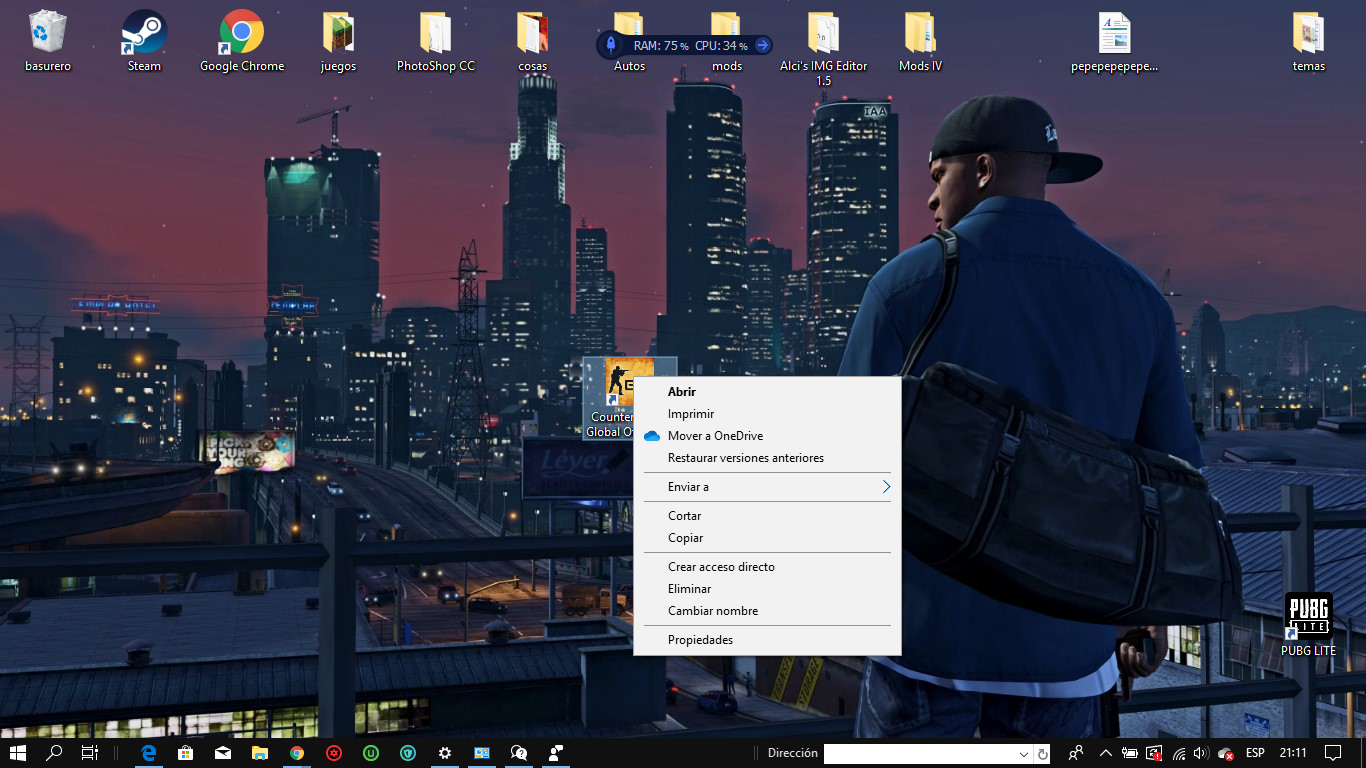The width and height of the screenshot is (1366, 768).
Task: Open Microsoft Store from the taskbar
Action: tap(185, 753)
